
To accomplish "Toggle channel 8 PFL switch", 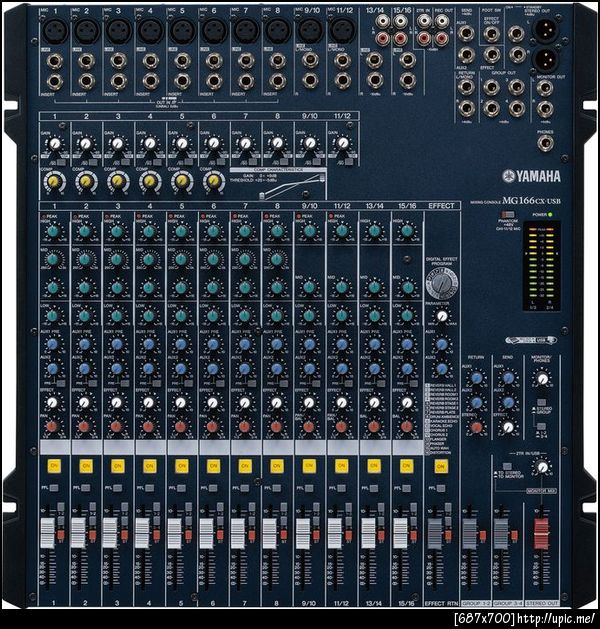I will coord(278,488).
